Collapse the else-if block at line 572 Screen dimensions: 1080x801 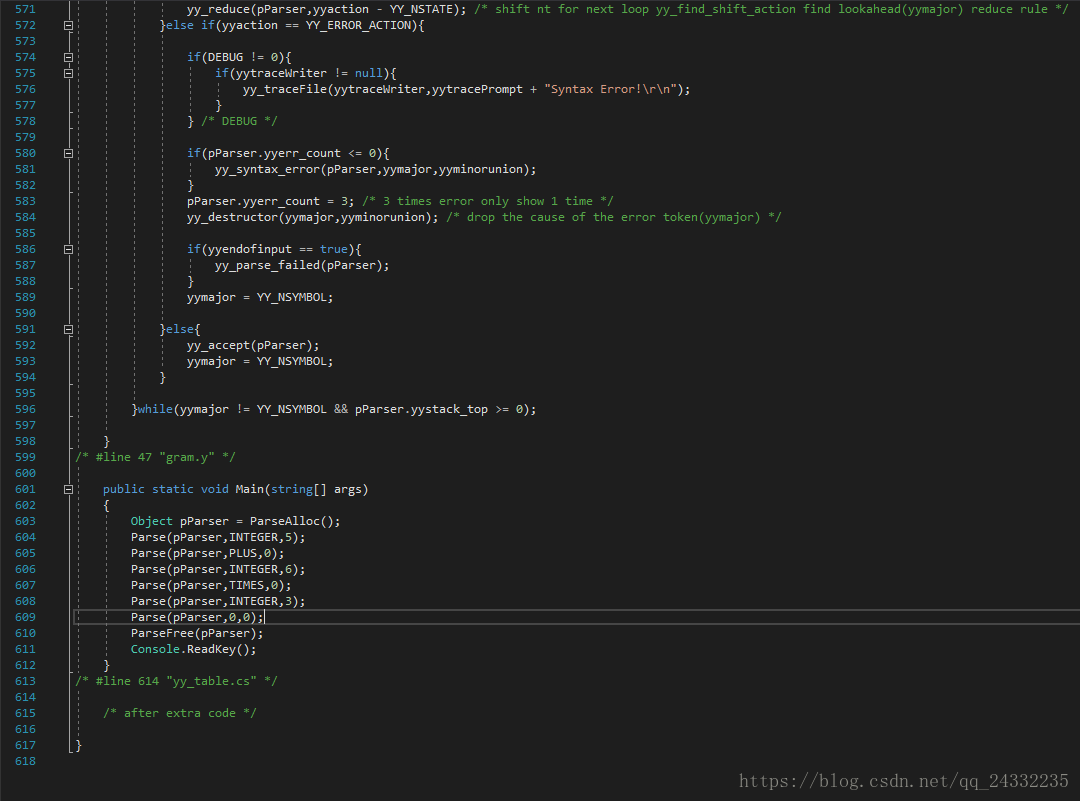(68, 25)
